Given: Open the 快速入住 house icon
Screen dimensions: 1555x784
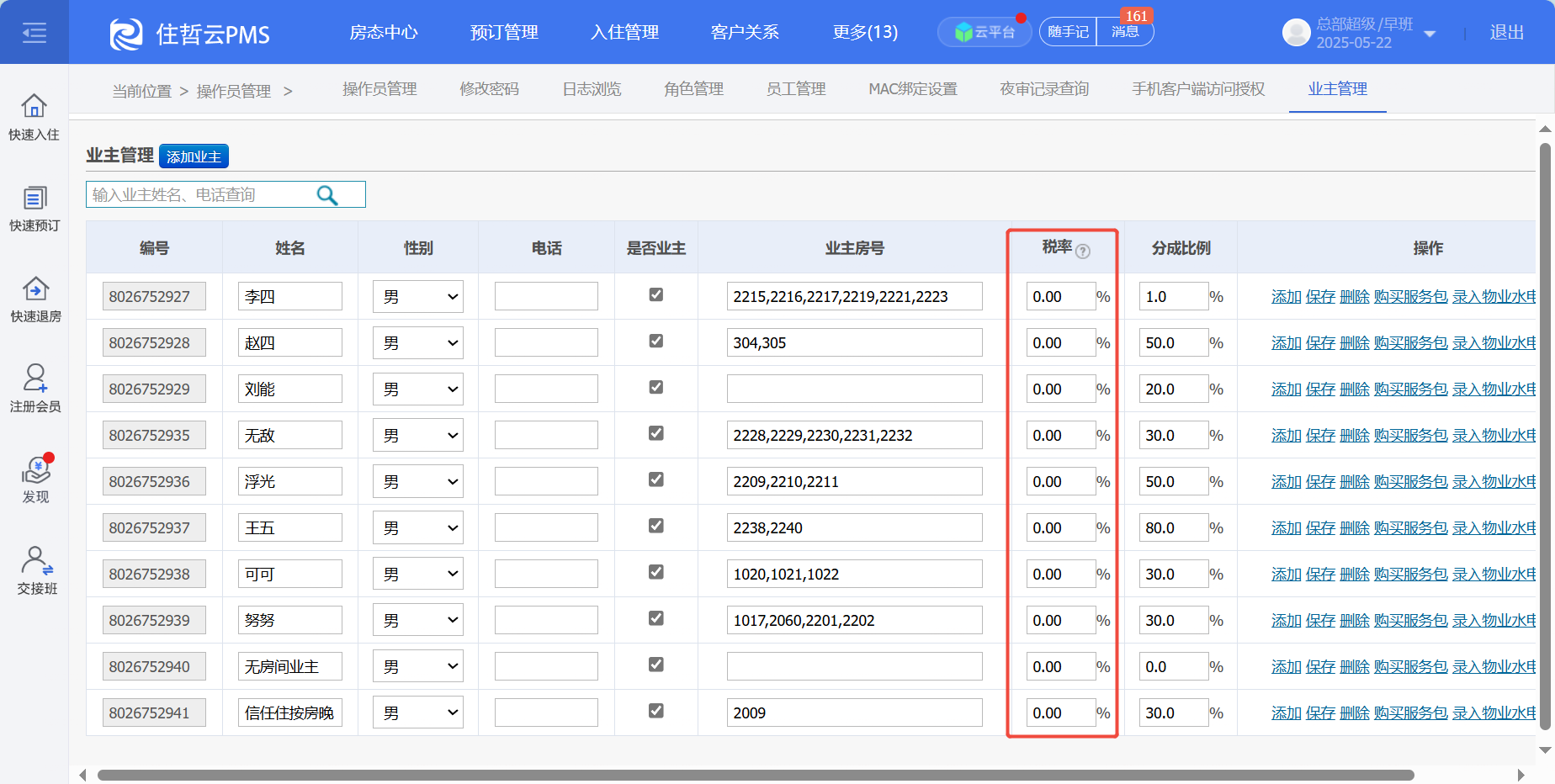Looking at the screenshot, I should tap(34, 106).
